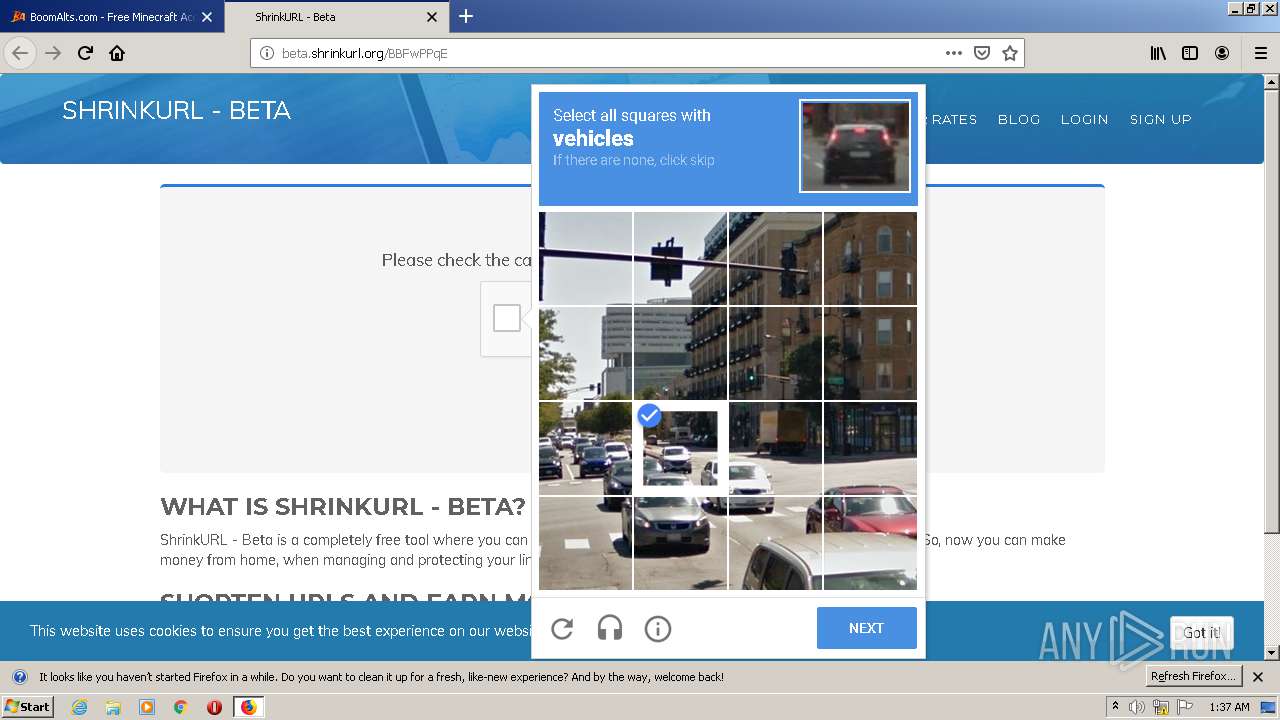This screenshot has height=720, width=1280.
Task: Open the volume control in system tray
Action: pos(1136,707)
